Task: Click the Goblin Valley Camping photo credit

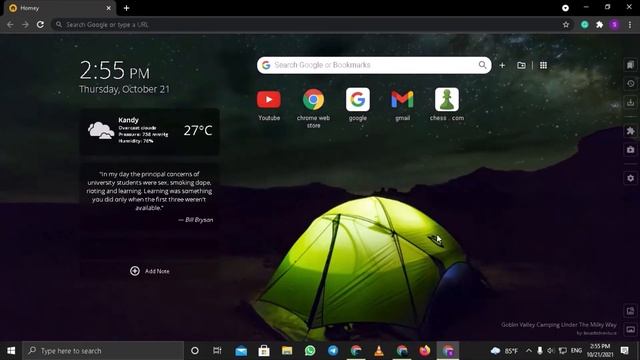Action: point(559,325)
